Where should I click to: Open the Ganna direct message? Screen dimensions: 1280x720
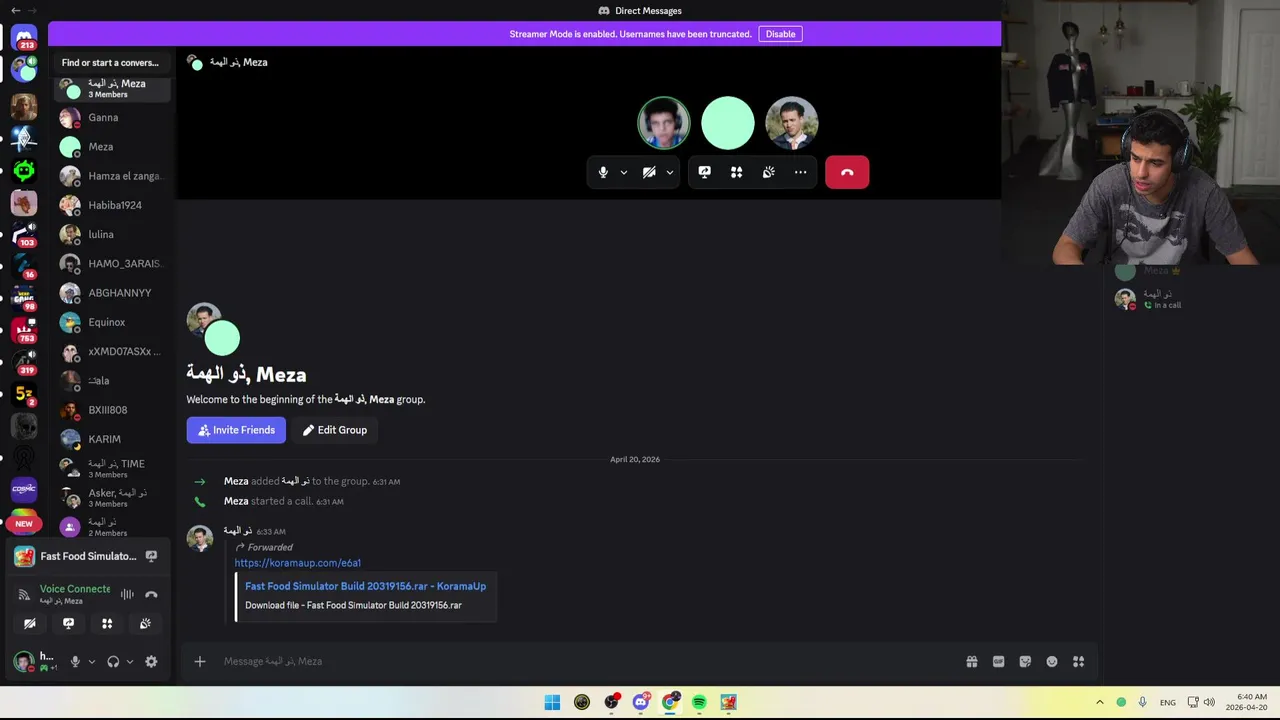pos(112,118)
